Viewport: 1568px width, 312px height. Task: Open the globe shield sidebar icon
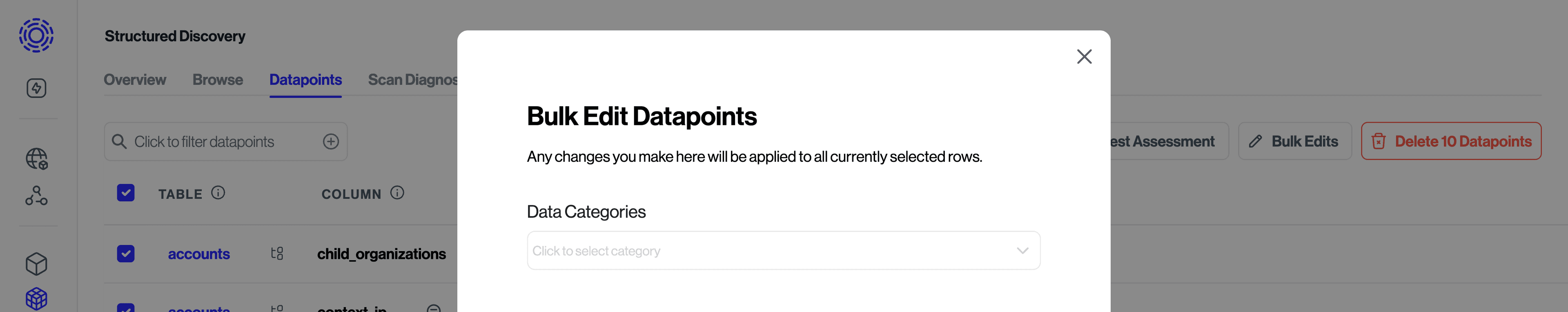(x=36, y=159)
